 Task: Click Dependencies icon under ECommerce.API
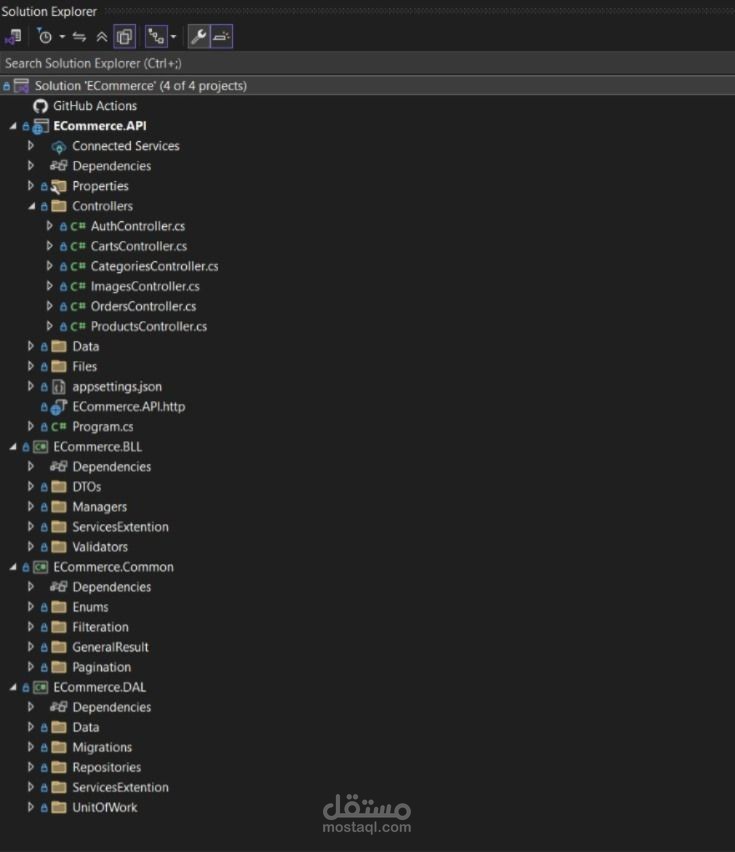tap(58, 166)
